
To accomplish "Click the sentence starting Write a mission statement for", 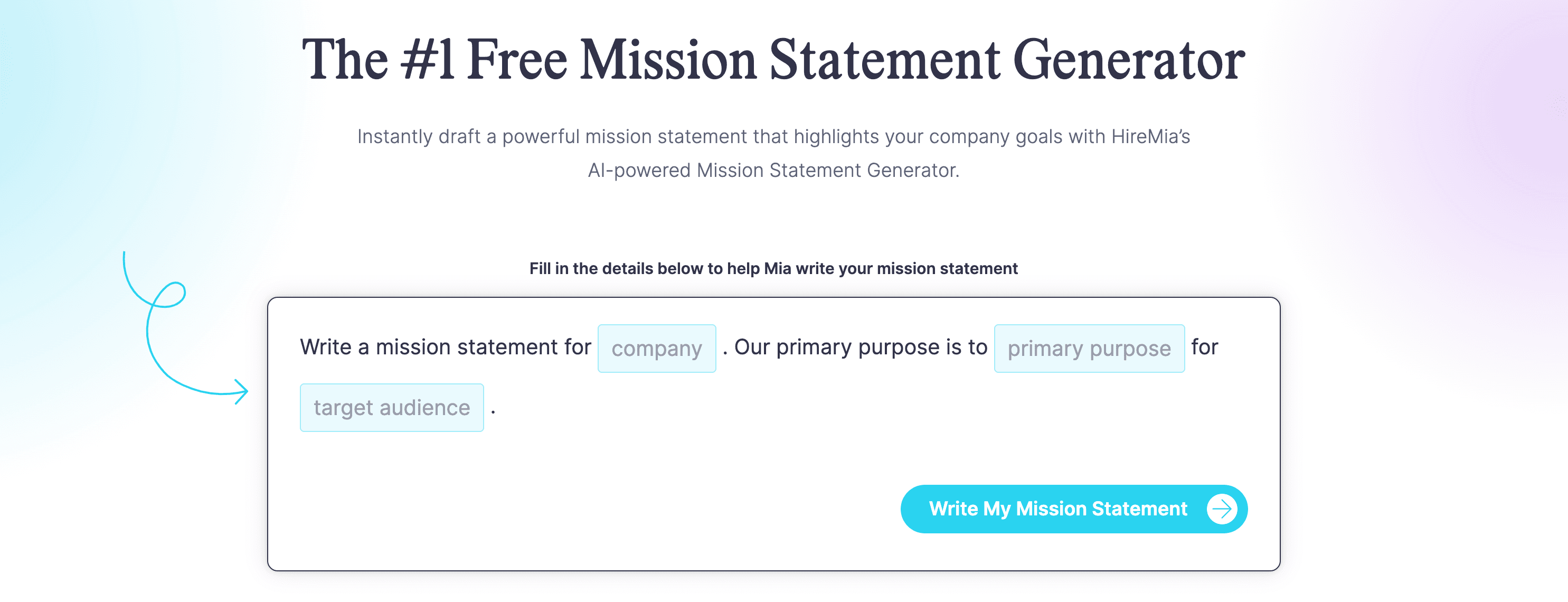I will [x=446, y=347].
